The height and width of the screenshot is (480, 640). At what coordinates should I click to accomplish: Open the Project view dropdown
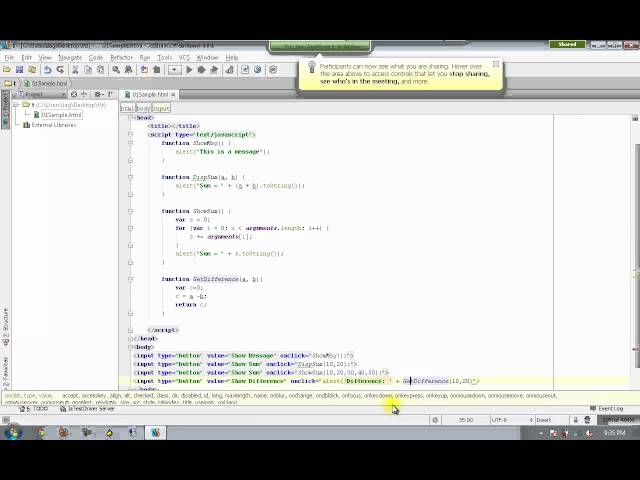click(x=42, y=94)
